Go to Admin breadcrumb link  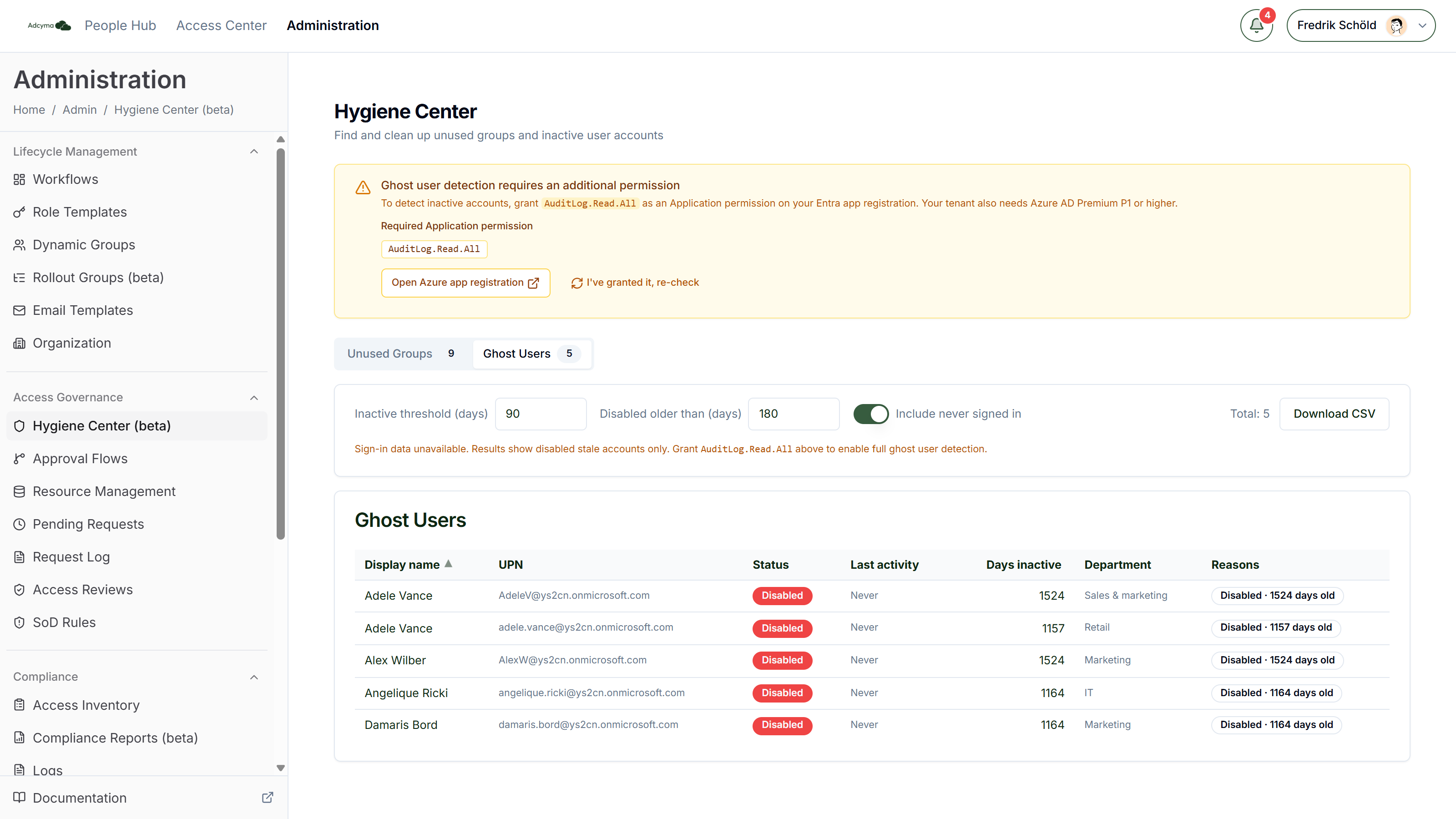(x=80, y=110)
